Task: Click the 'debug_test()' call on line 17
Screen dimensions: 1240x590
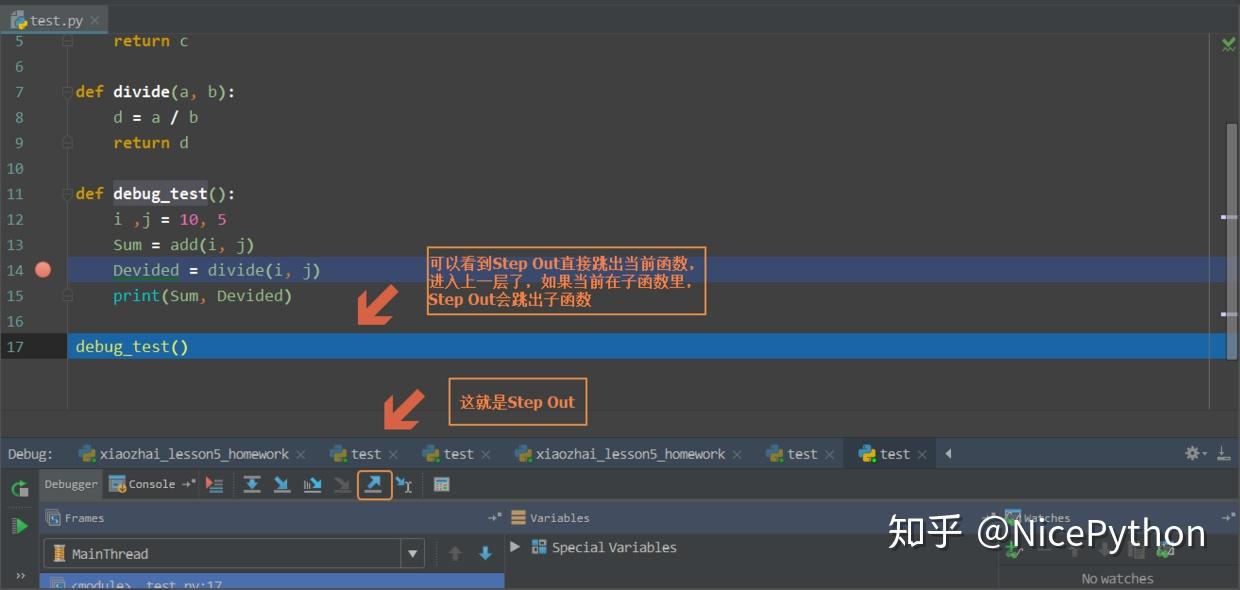Action: [x=132, y=347]
